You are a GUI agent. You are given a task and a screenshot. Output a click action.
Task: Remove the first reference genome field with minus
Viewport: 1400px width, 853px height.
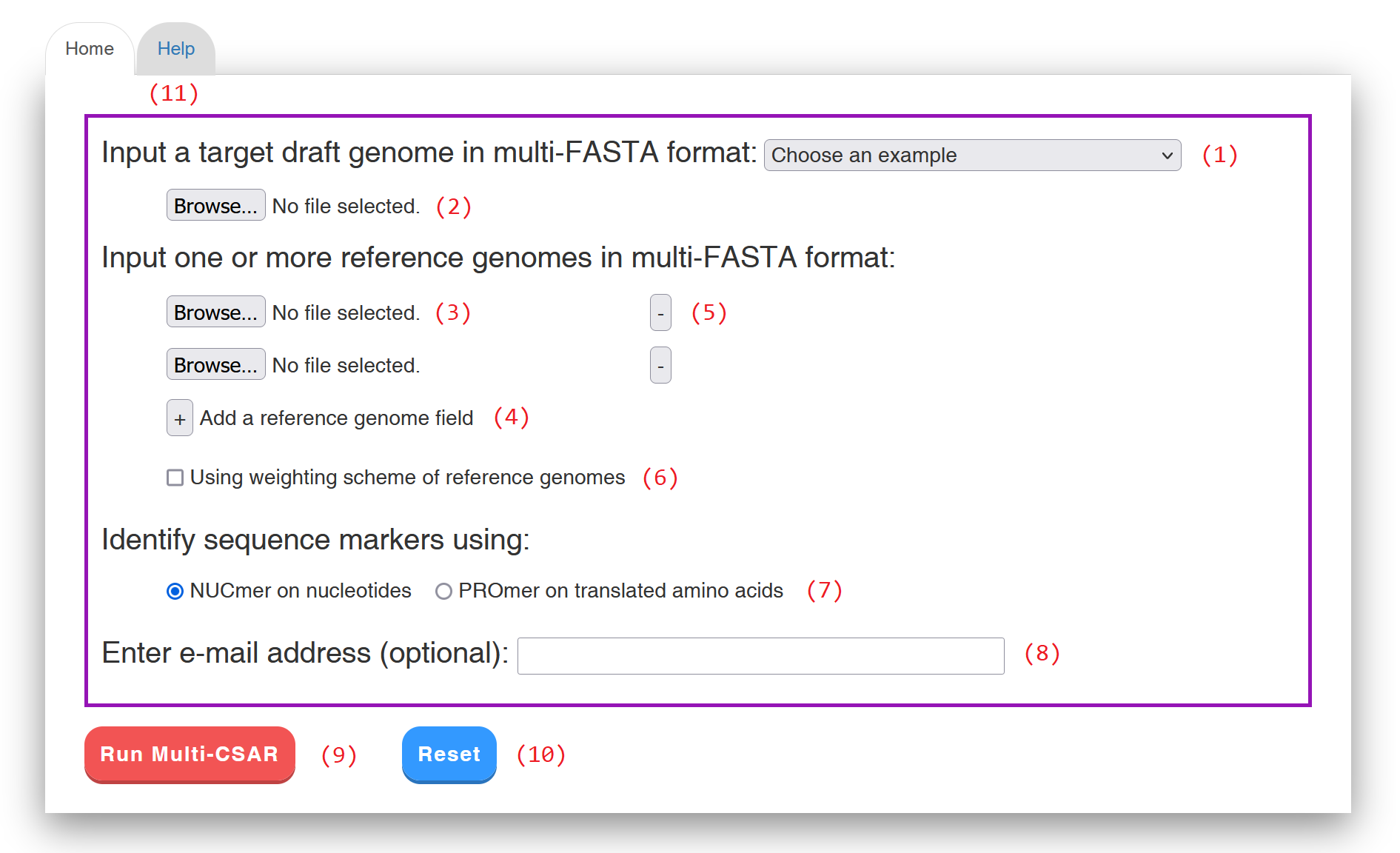point(660,313)
